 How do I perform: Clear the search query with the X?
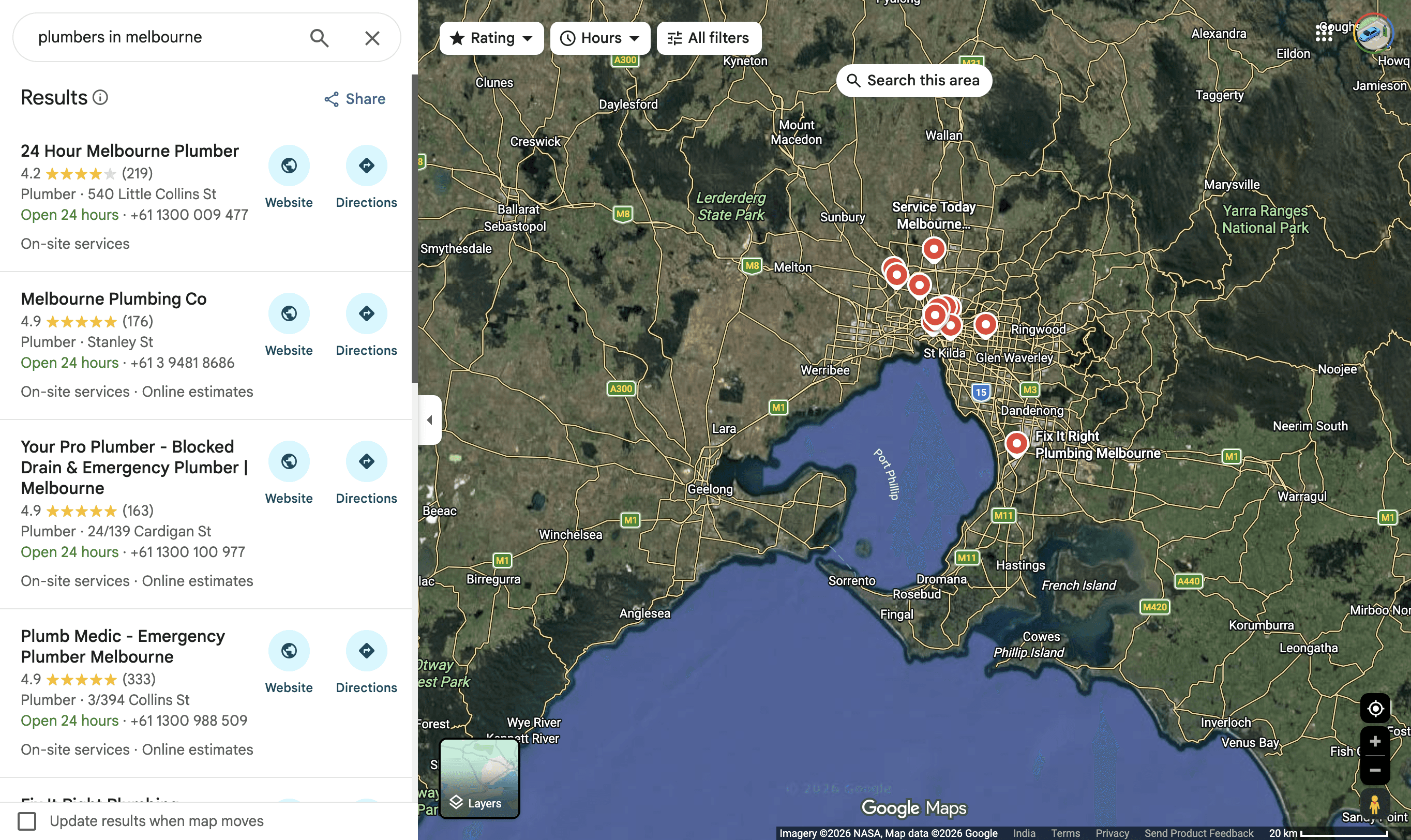[371, 37]
